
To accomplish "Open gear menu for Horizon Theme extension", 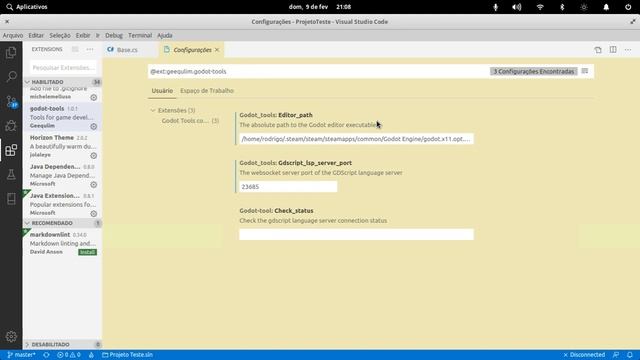I will tap(93, 156).
